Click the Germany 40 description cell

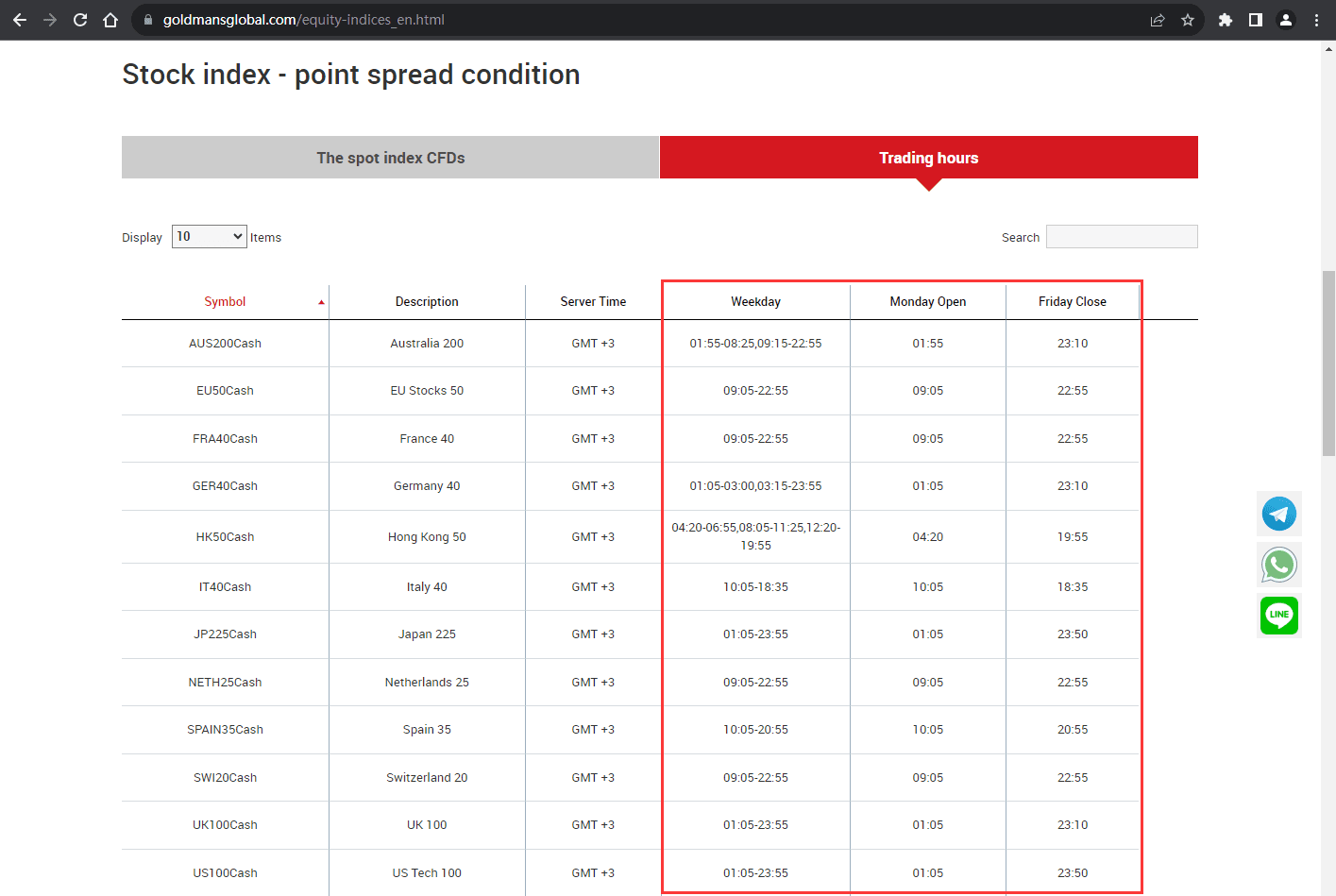tap(427, 486)
